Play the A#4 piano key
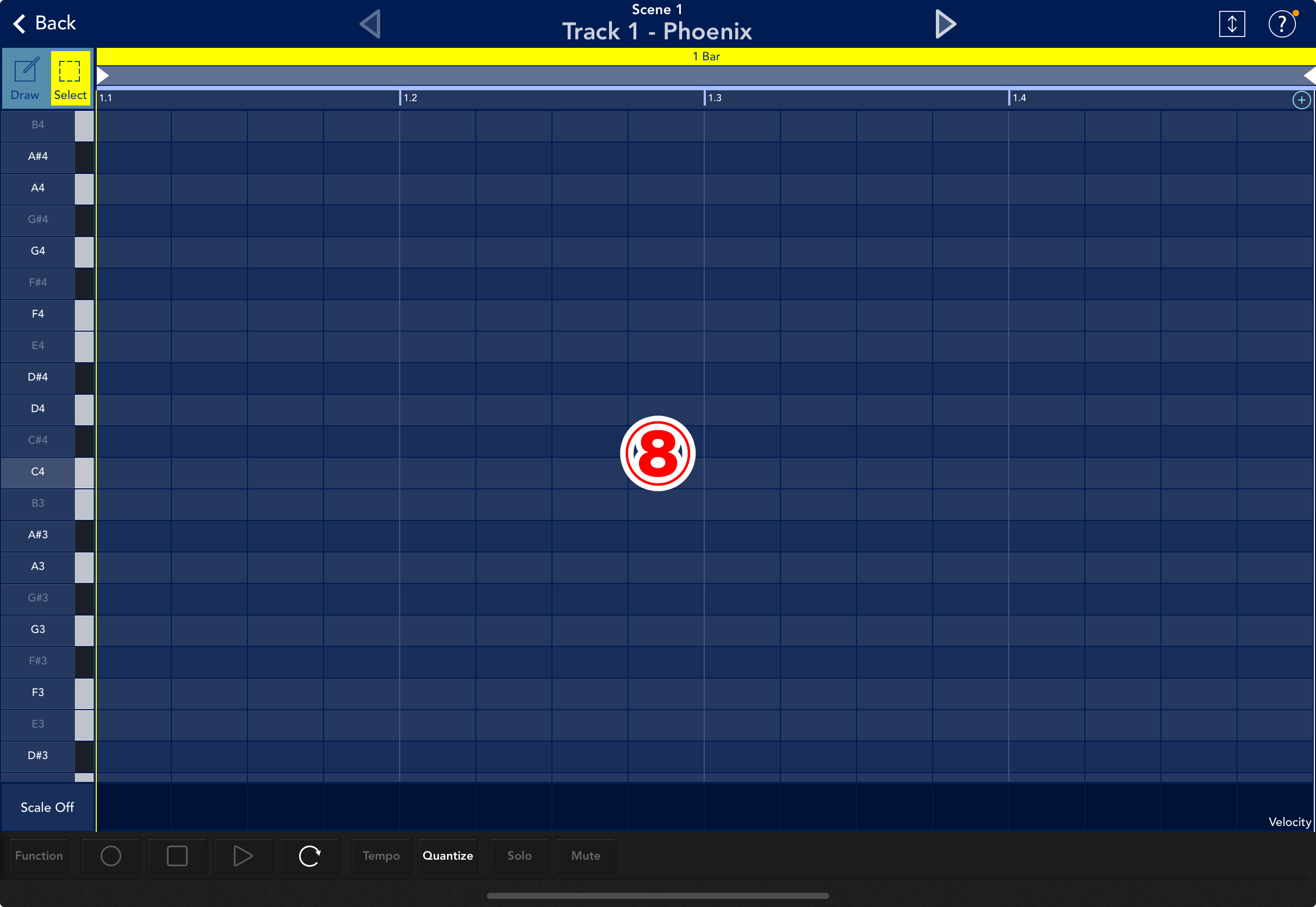Viewport: 1316px width, 907px height. pyautogui.click(x=47, y=156)
